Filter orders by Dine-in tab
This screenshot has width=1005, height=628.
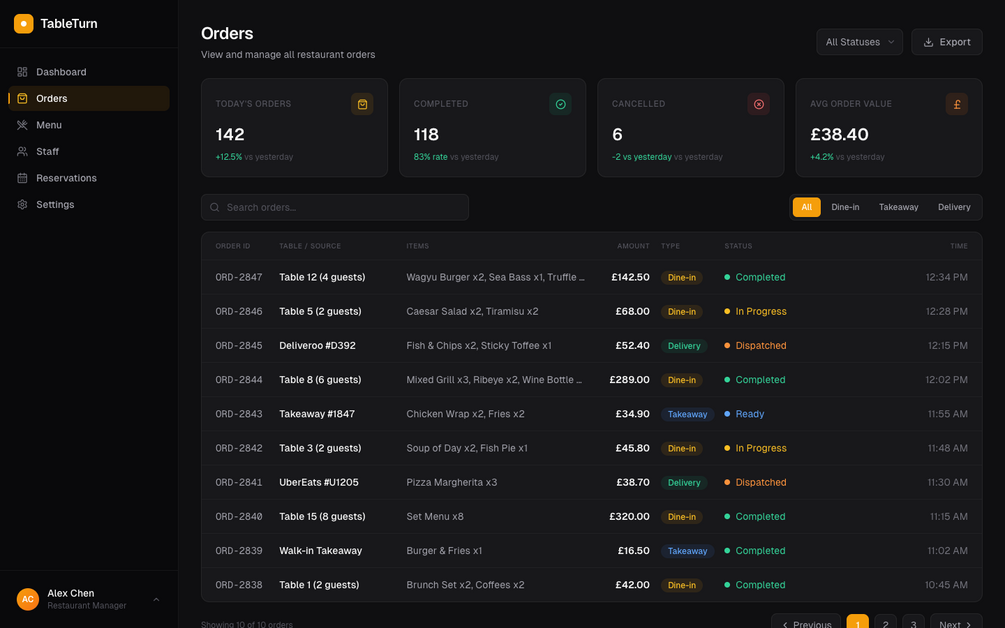845,207
